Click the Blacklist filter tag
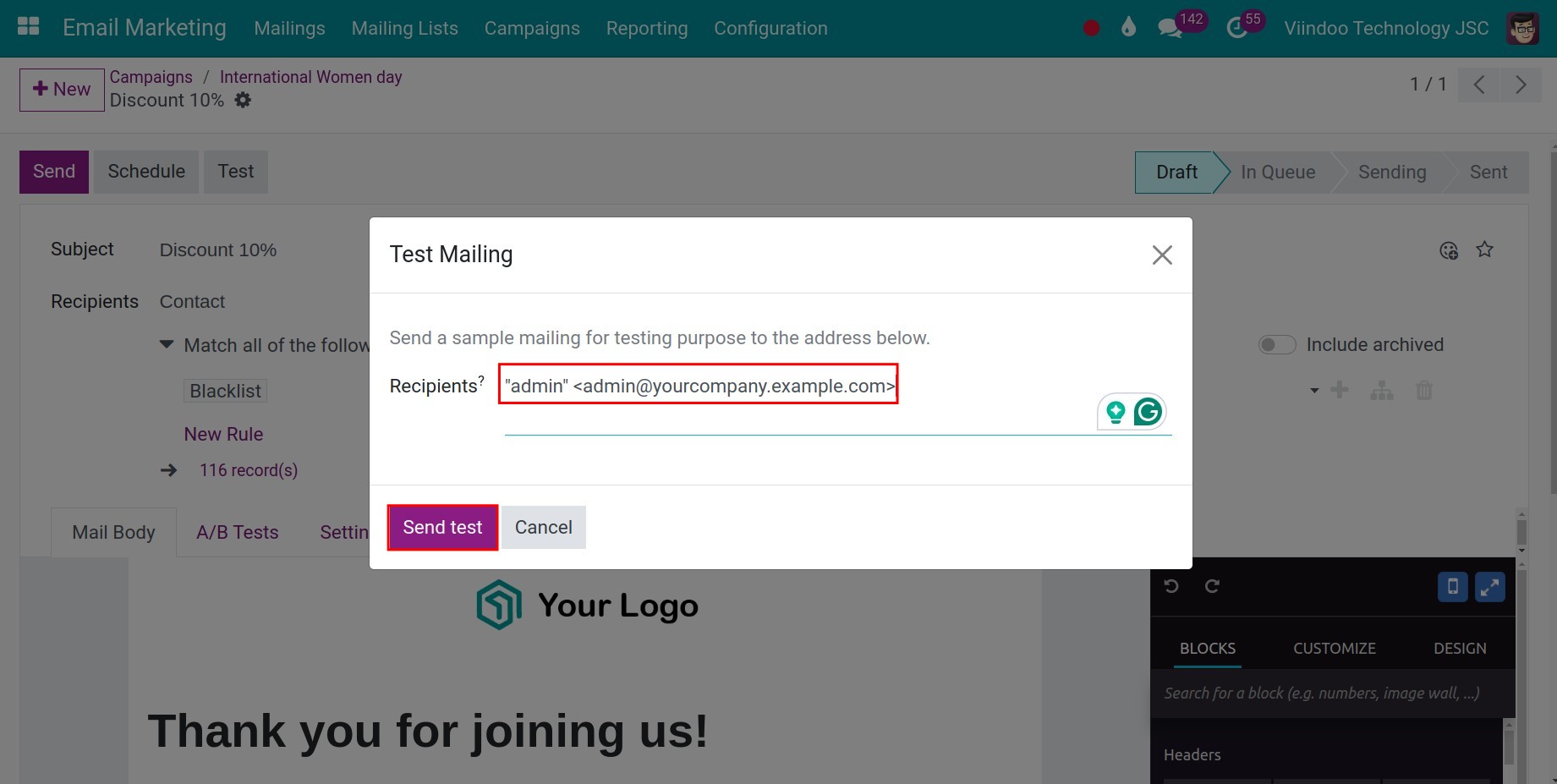The height and width of the screenshot is (784, 1557). click(225, 391)
